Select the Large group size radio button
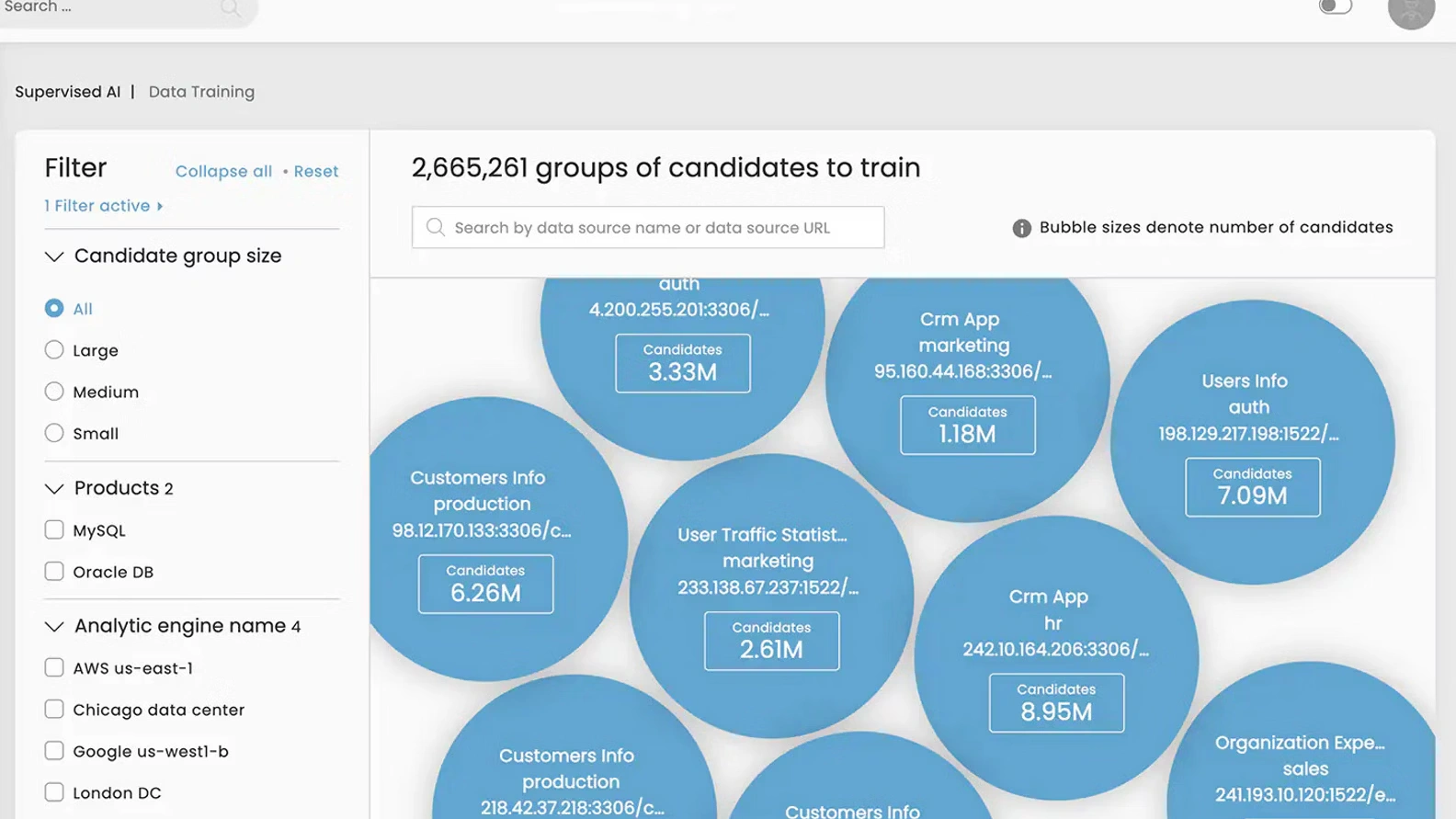 (x=54, y=350)
